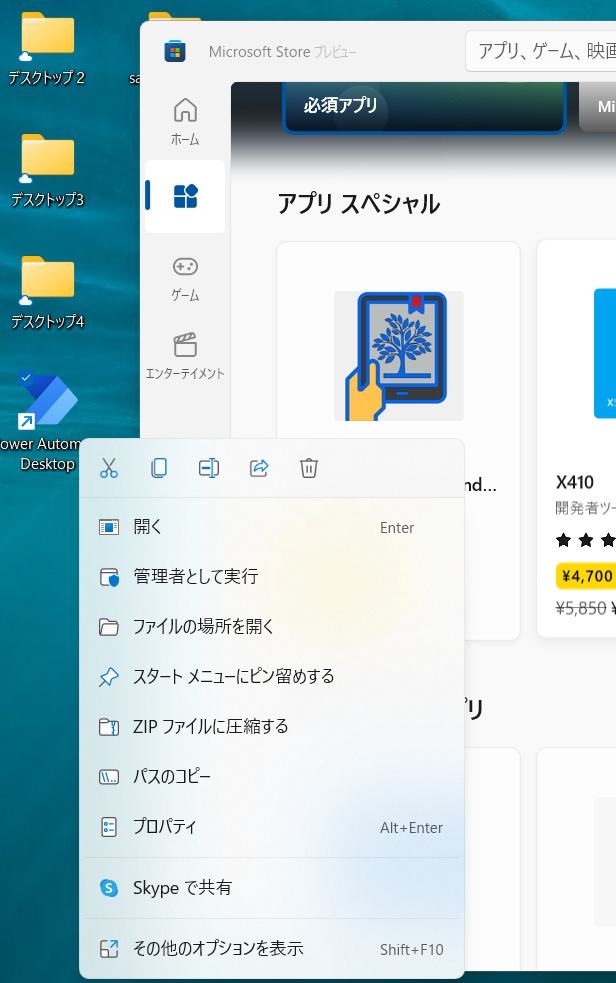Click the Microsoft Store logo icon
616x983 pixels.
pos(175,51)
